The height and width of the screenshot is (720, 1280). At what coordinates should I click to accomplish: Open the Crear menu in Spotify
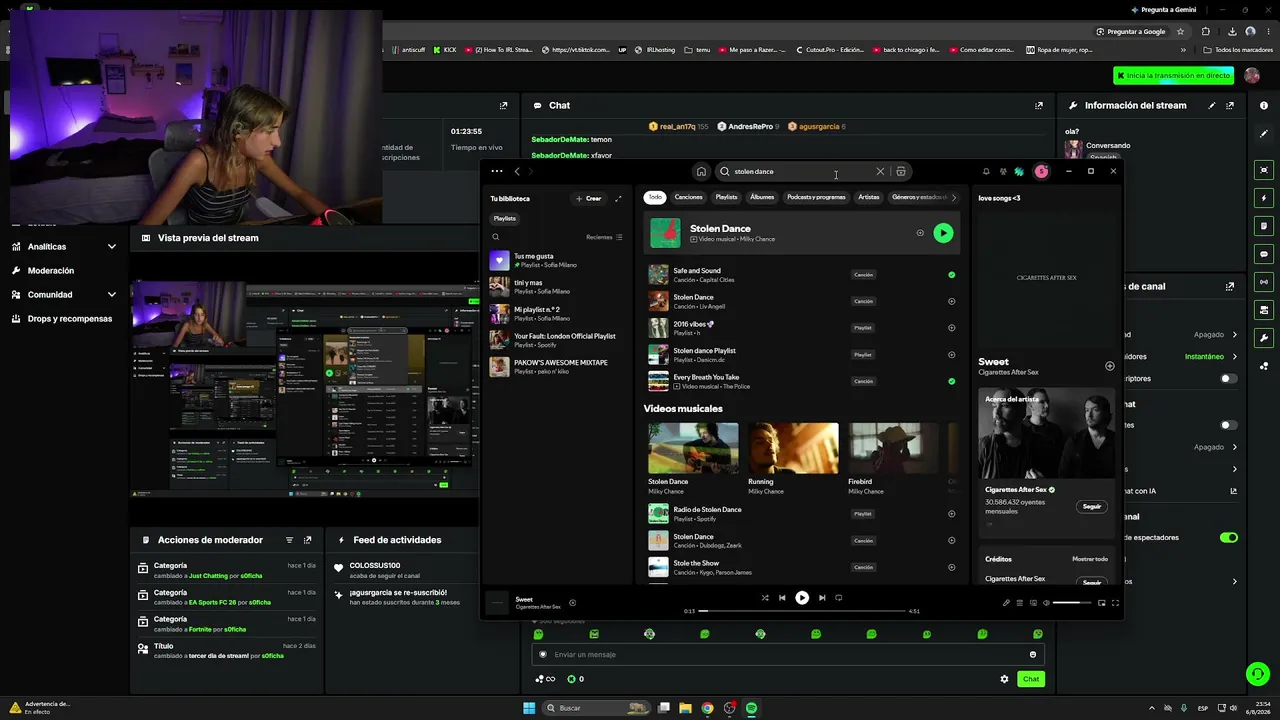pyautogui.click(x=588, y=198)
